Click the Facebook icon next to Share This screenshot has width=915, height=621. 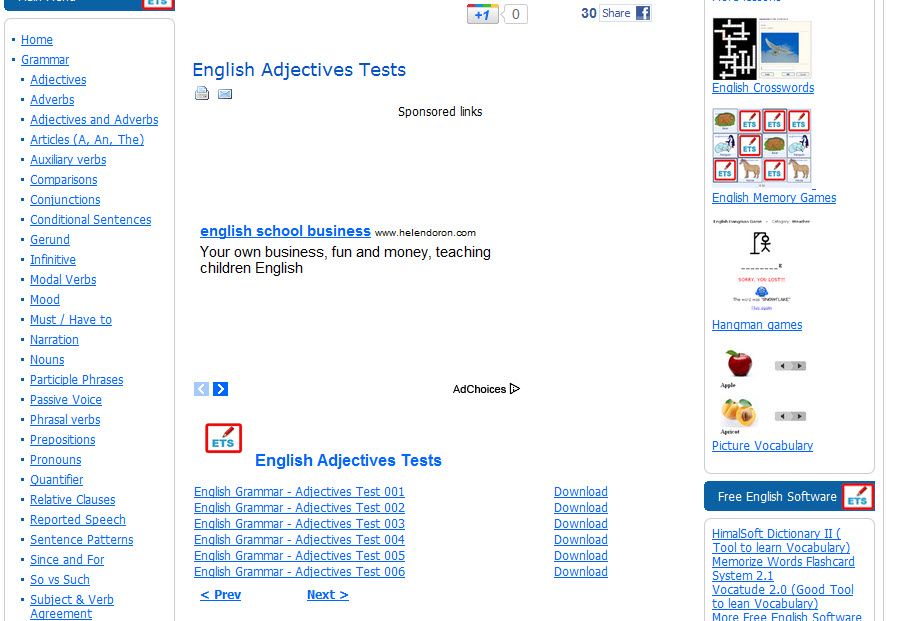(x=641, y=13)
